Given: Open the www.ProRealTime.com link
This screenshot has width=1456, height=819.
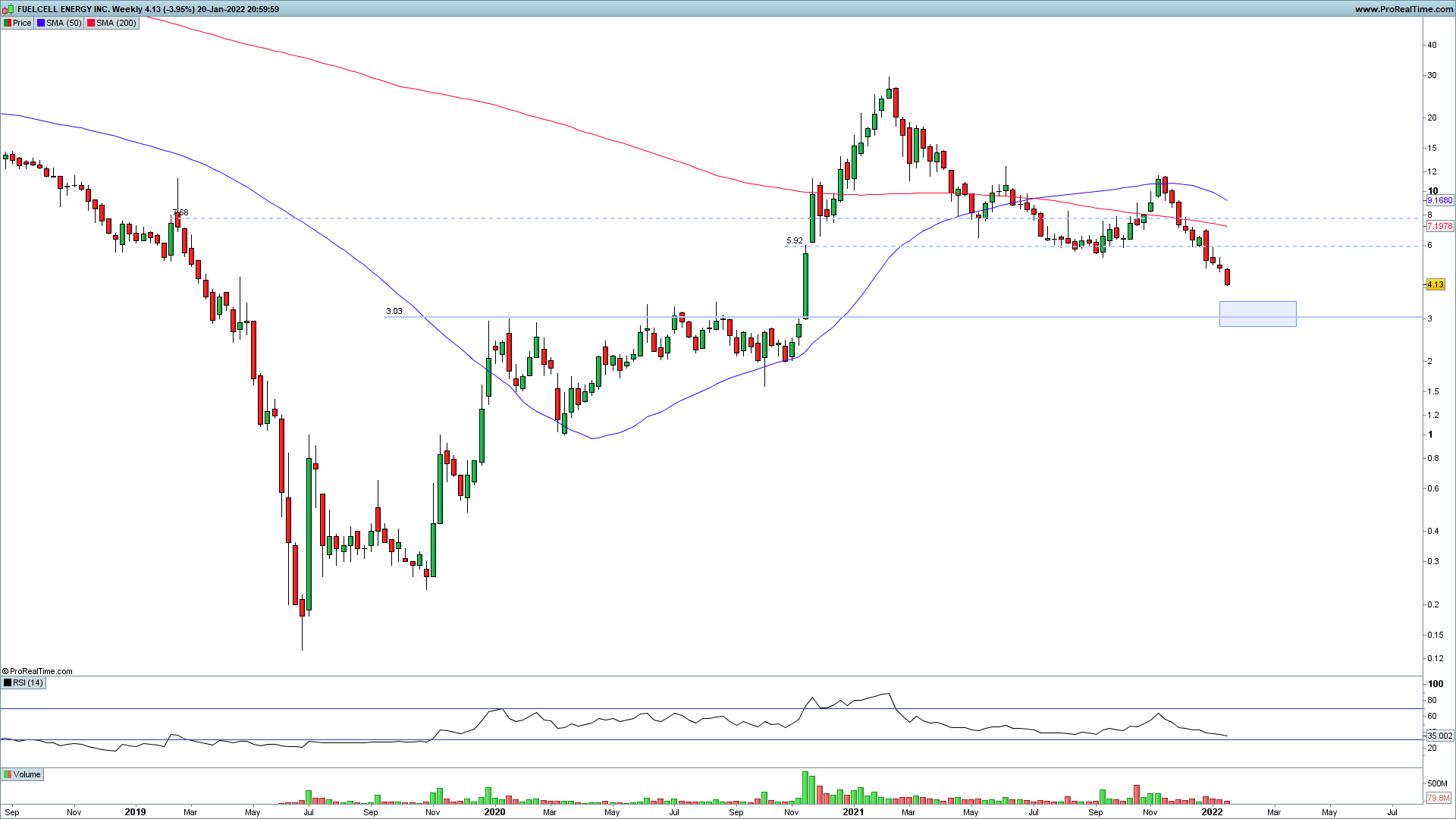Looking at the screenshot, I should tap(1404, 9).
